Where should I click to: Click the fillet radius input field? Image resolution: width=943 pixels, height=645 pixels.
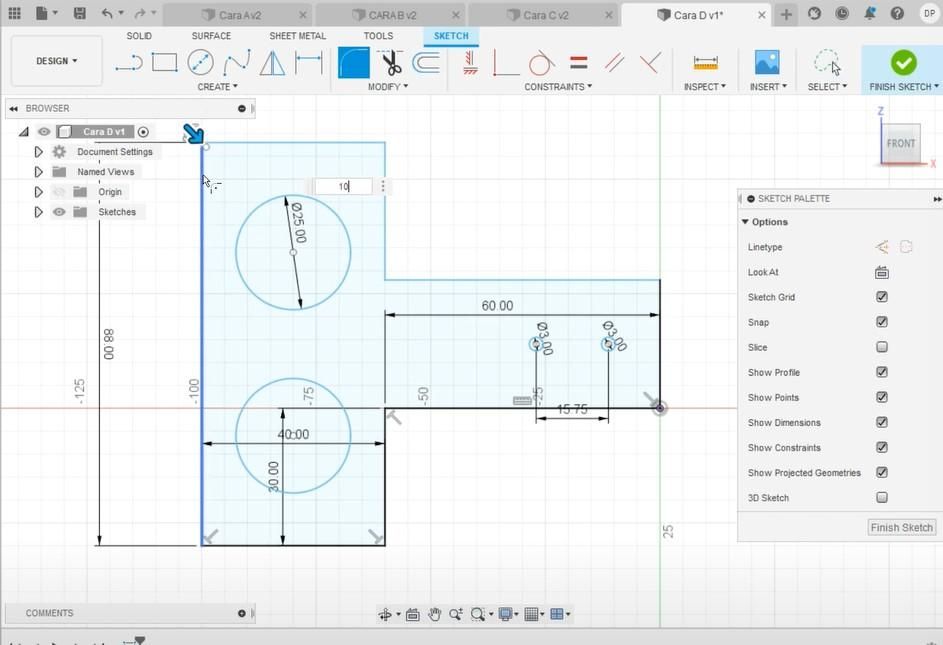[x=343, y=187]
